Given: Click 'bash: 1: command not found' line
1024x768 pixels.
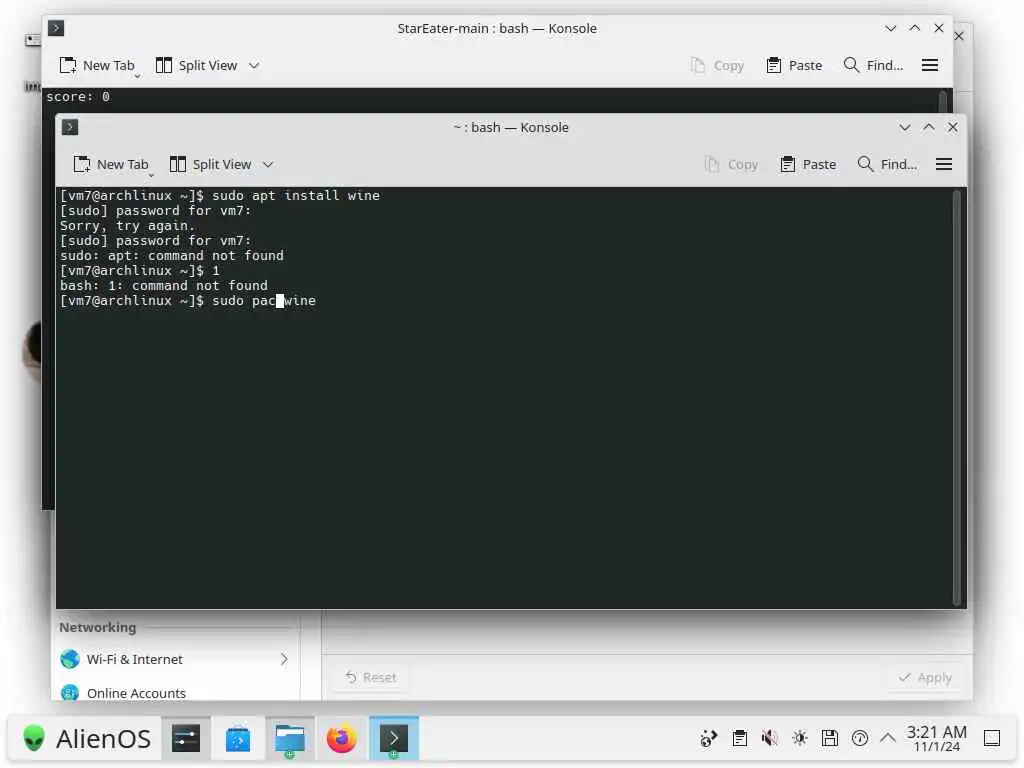Looking at the screenshot, I should pos(164,286).
